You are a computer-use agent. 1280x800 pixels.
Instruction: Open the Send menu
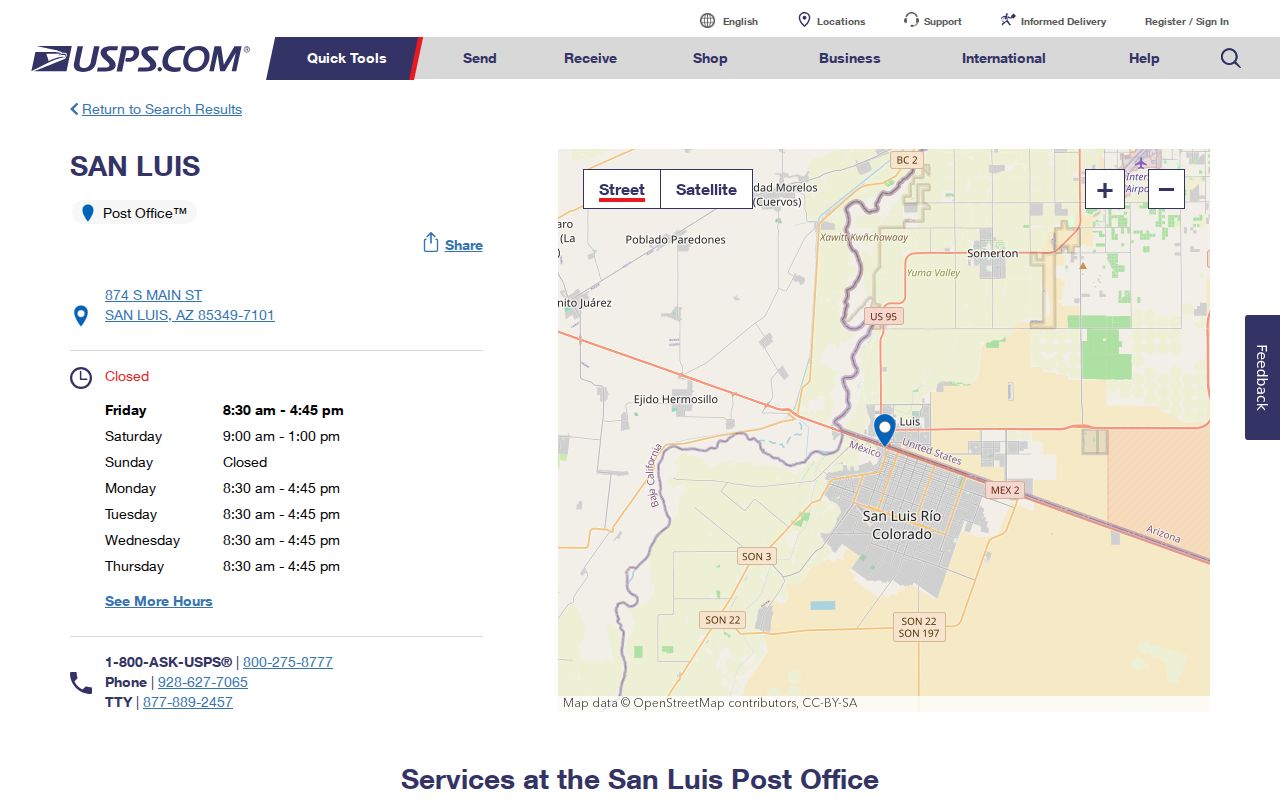point(480,58)
